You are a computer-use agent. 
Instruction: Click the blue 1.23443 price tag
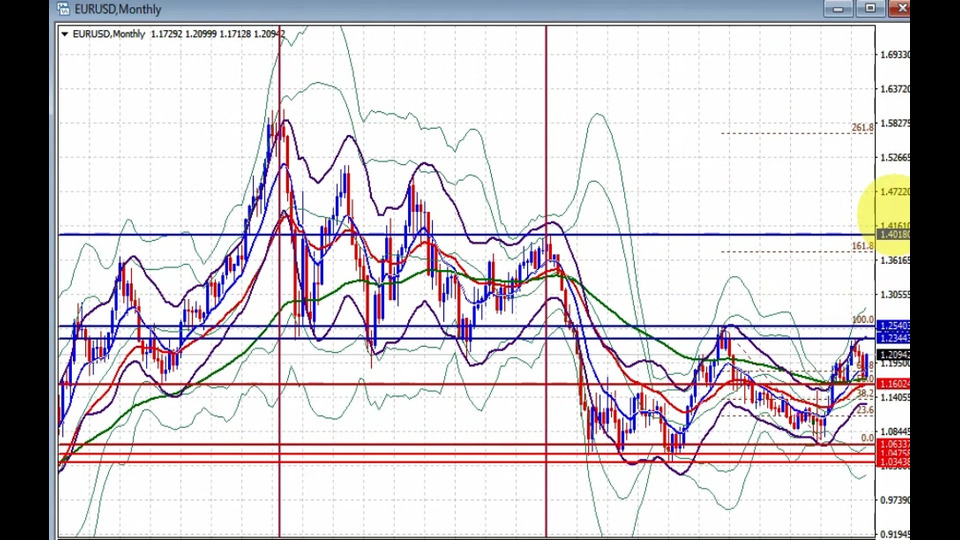(894, 338)
